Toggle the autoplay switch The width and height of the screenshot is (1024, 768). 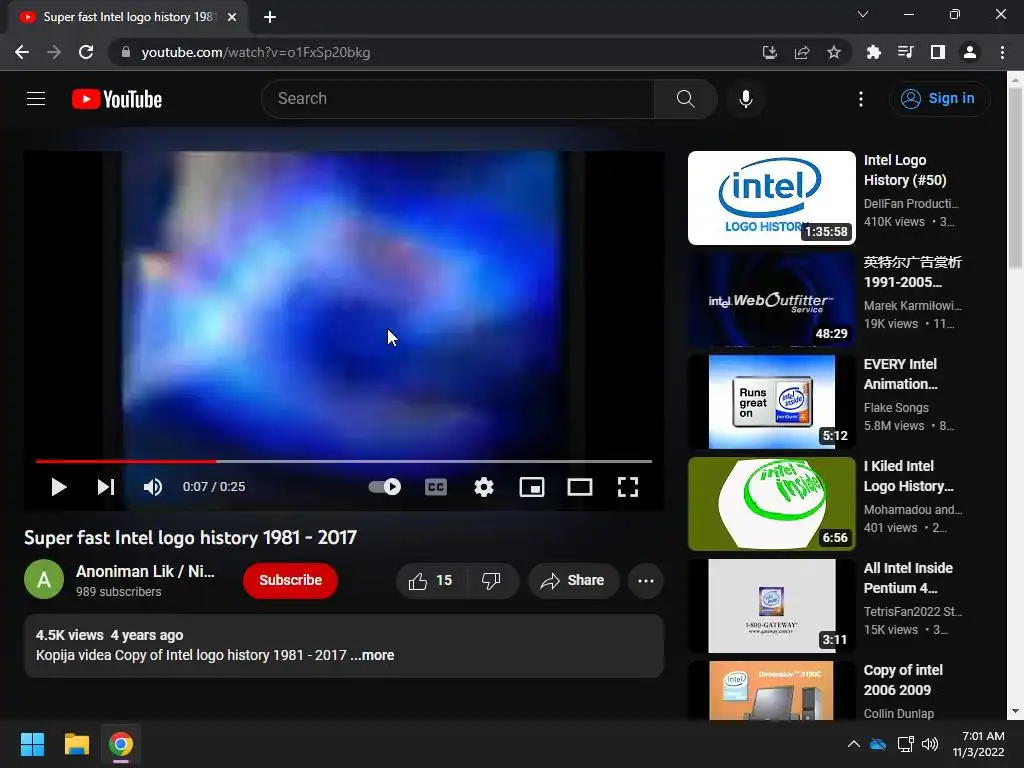pos(385,487)
